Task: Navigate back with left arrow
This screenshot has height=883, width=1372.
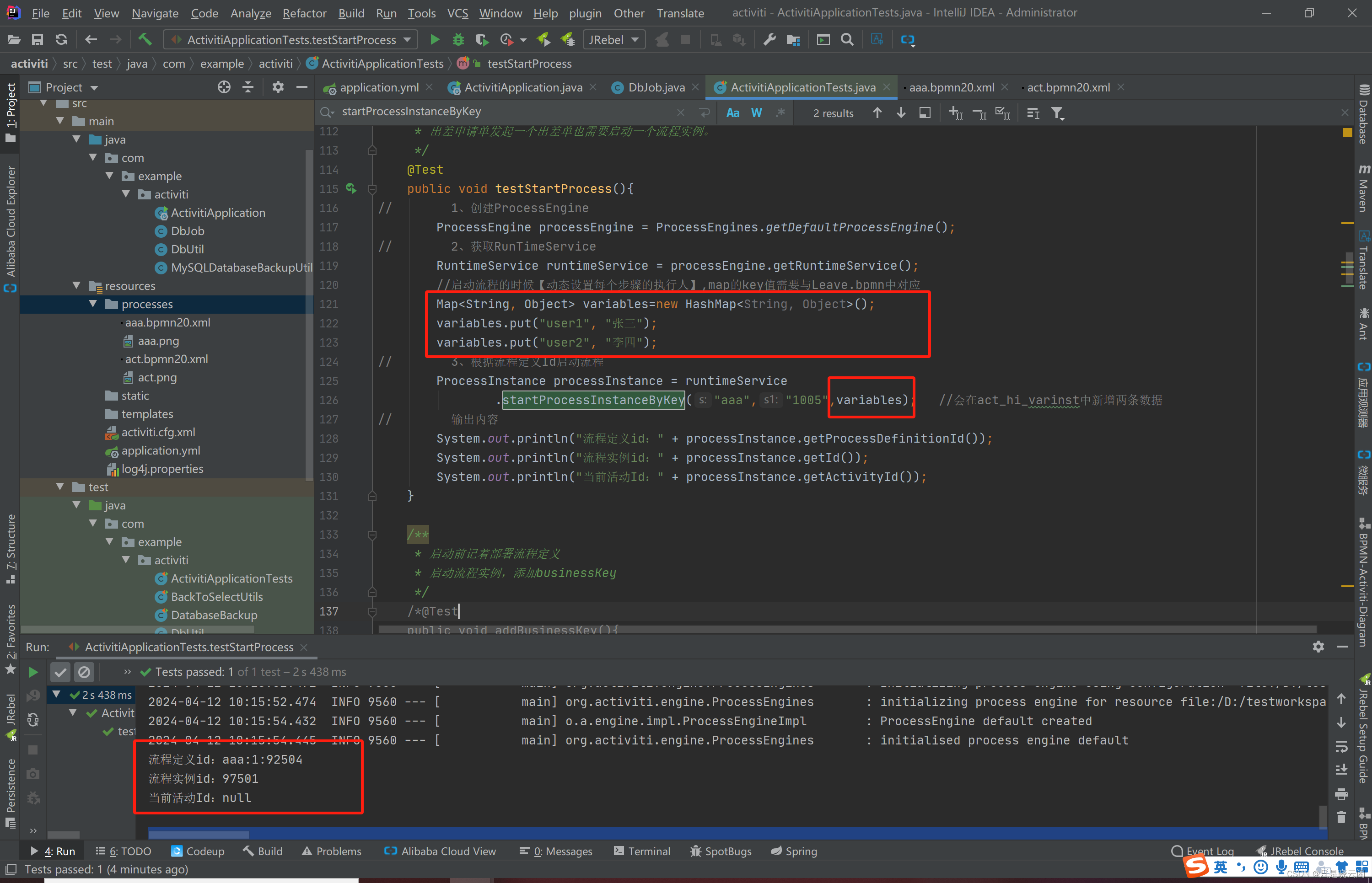Action: [x=91, y=40]
